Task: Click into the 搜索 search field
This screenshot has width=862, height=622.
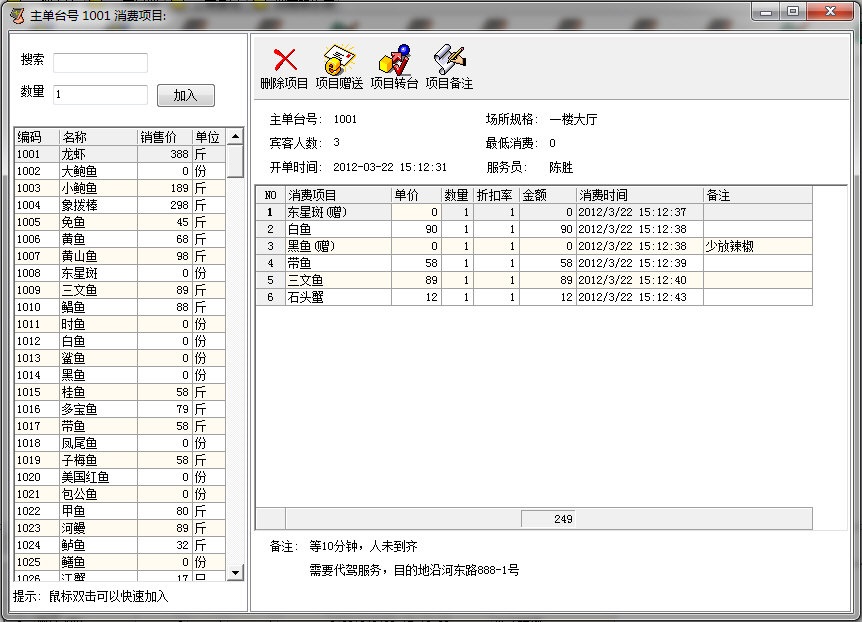Action: click(x=100, y=63)
